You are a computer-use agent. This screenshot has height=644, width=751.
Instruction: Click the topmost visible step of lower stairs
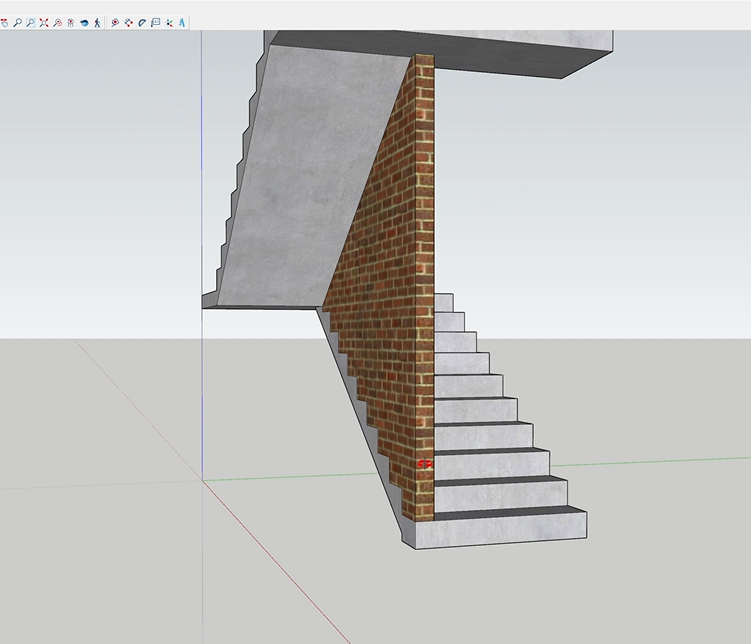(x=443, y=300)
